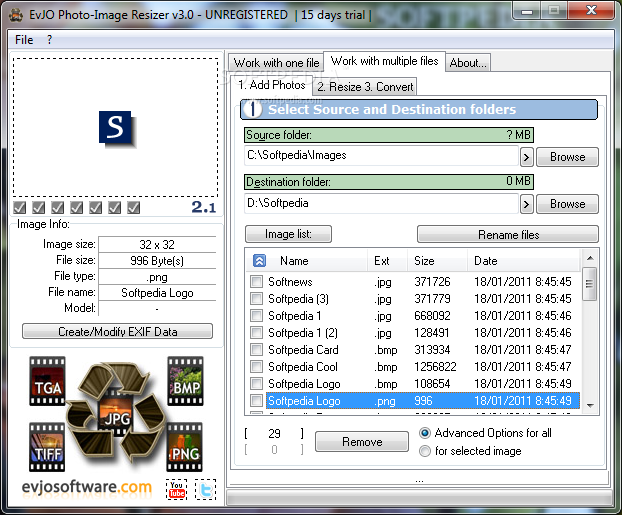The width and height of the screenshot is (622, 515).
Task: Click the Rename files button
Action: tap(508, 234)
